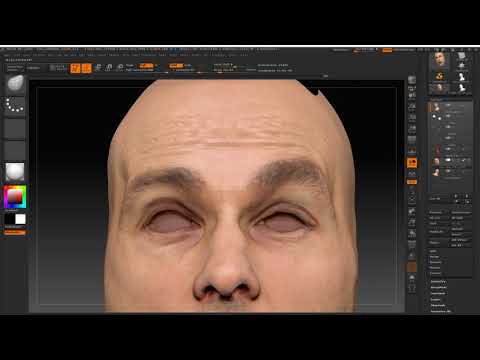
Task: Click the Zoom icon on right shelf
Action: [412, 107]
